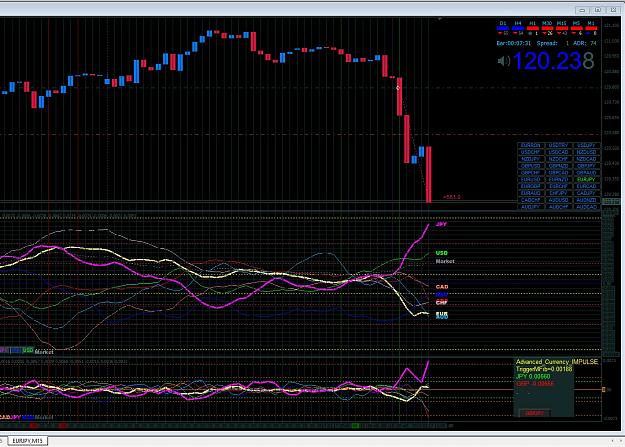Mute the price alert speaker icon
Screen dimensions: 625x447
click(x=504, y=61)
